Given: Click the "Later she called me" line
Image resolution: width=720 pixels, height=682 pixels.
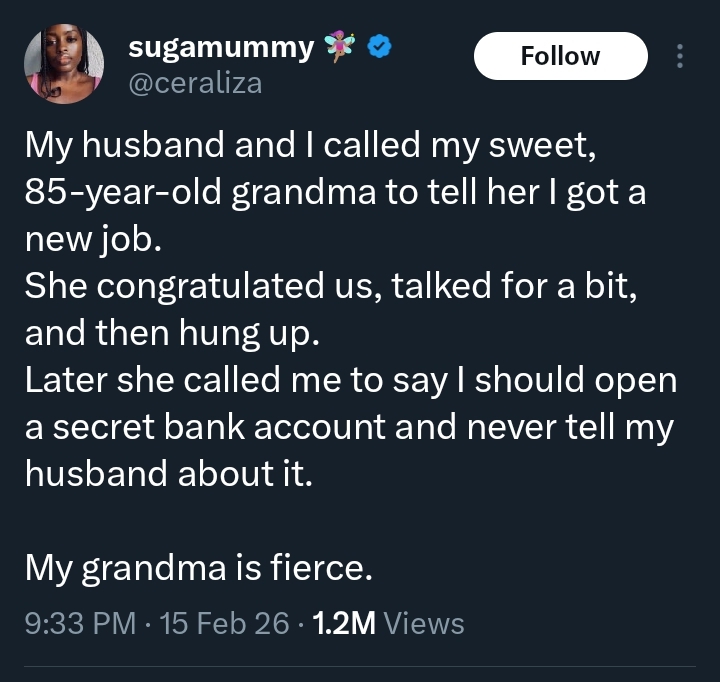Looking at the screenshot, I should pos(351,382).
